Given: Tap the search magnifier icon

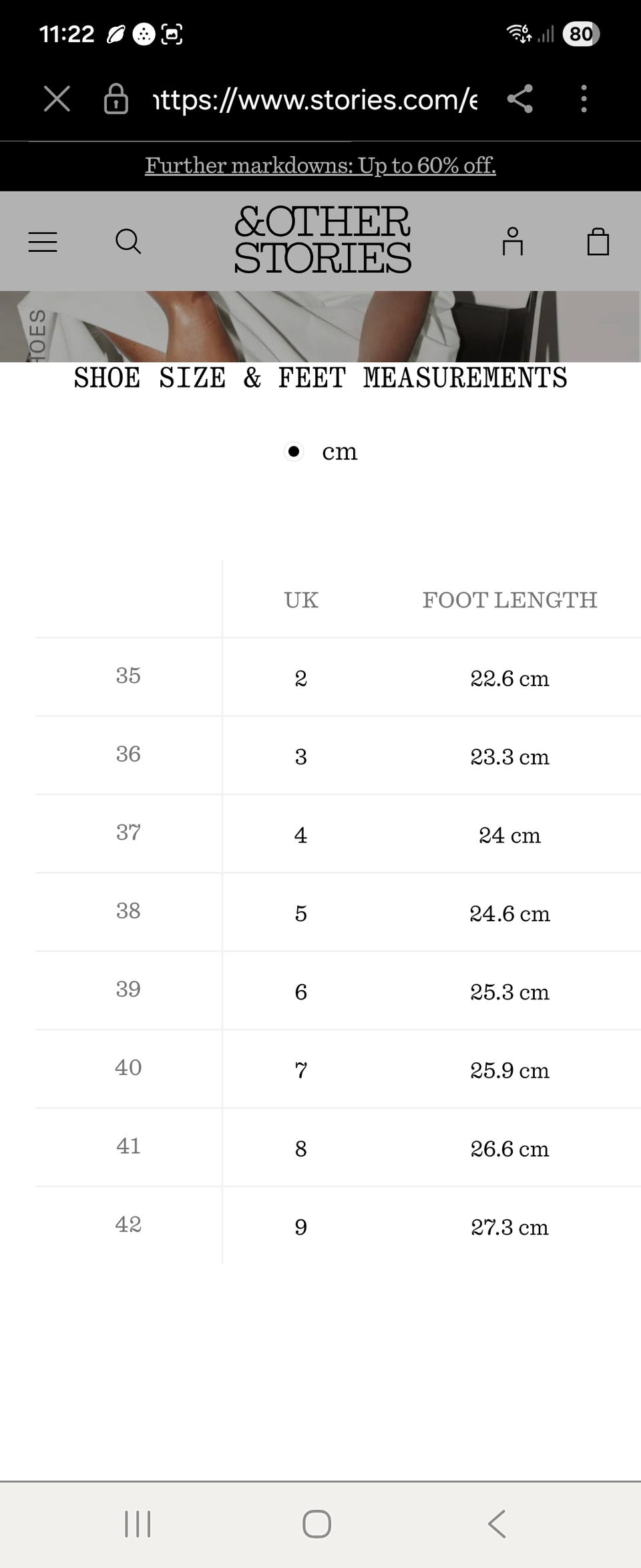Looking at the screenshot, I should coord(128,242).
